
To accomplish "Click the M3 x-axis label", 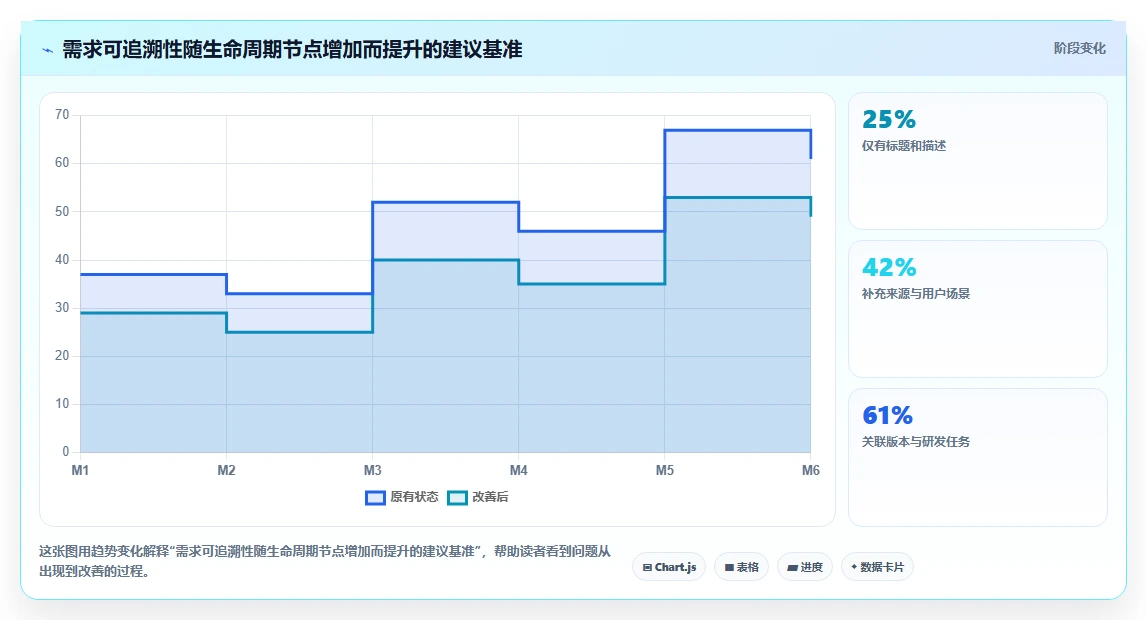I will (x=372, y=470).
